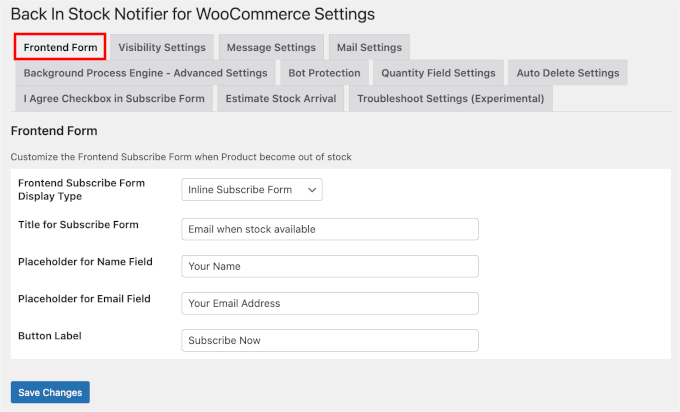This screenshot has height=412, width=680.
Task: Click the 'Frontend Form' section heading
Action: (54, 131)
